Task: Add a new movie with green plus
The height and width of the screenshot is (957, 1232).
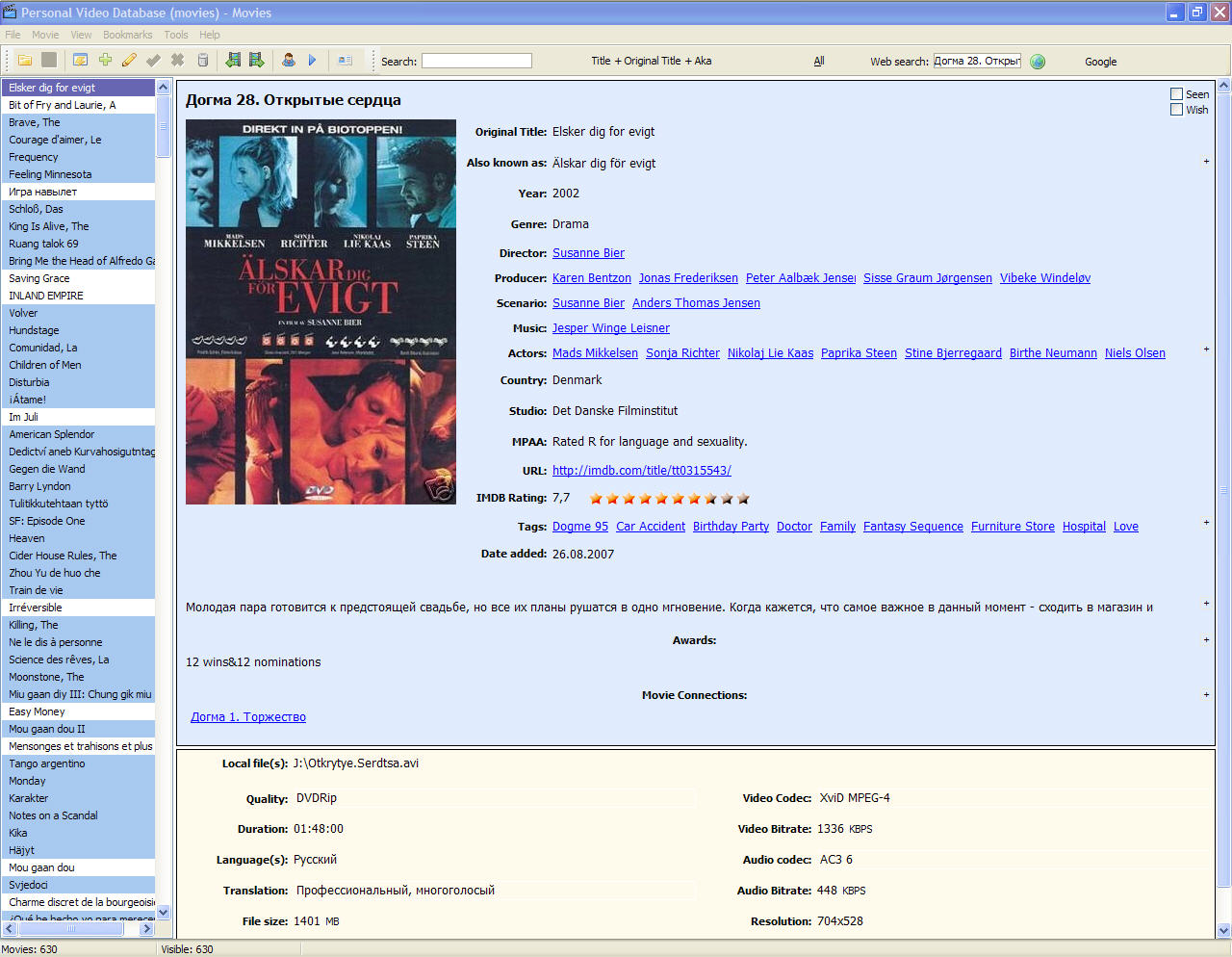Action: [x=105, y=60]
